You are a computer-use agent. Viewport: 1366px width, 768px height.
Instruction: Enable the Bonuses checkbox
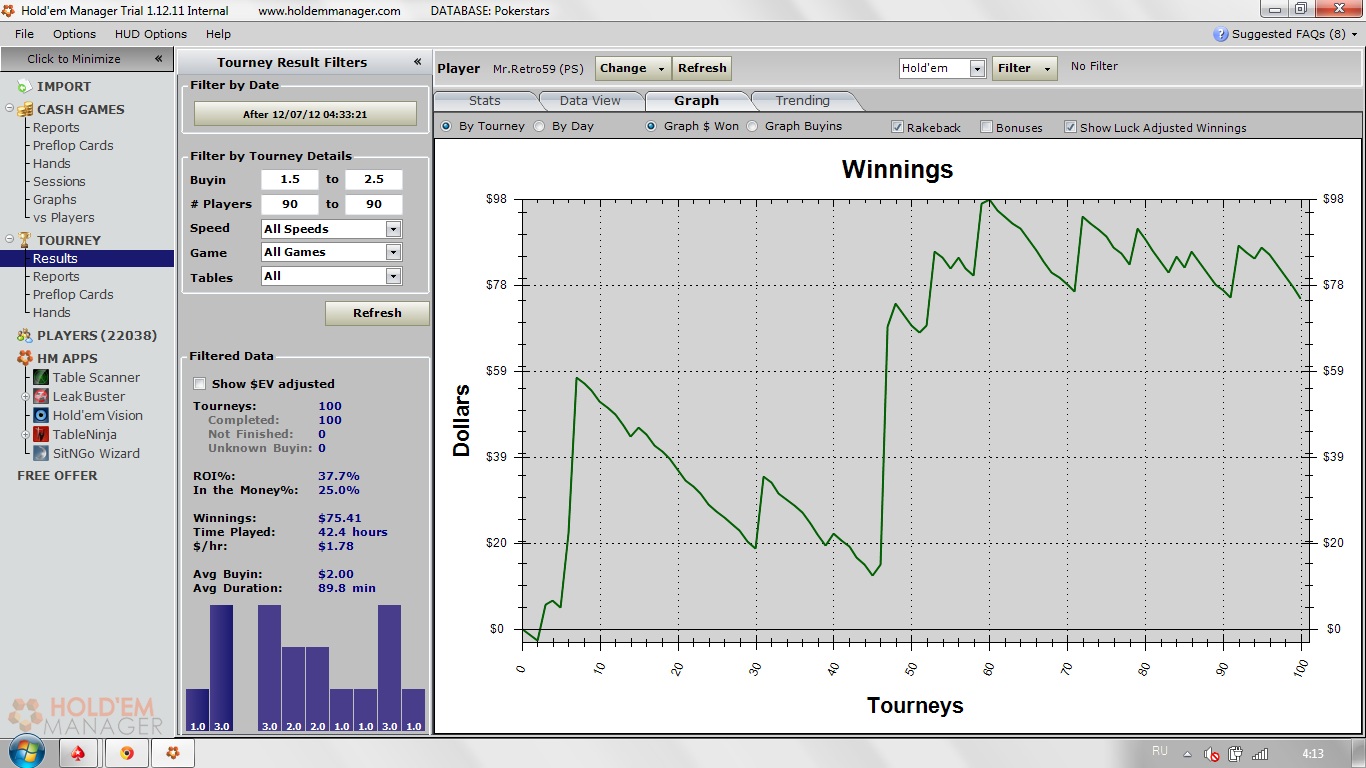click(x=986, y=127)
